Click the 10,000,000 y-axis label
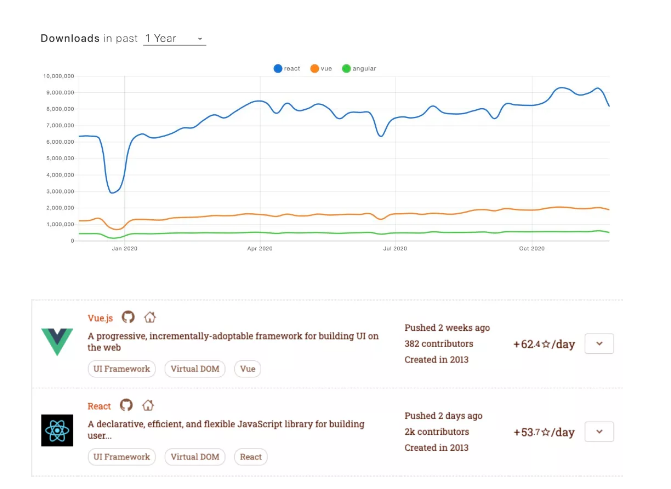Screen dimensions: 671x489 click(59, 76)
